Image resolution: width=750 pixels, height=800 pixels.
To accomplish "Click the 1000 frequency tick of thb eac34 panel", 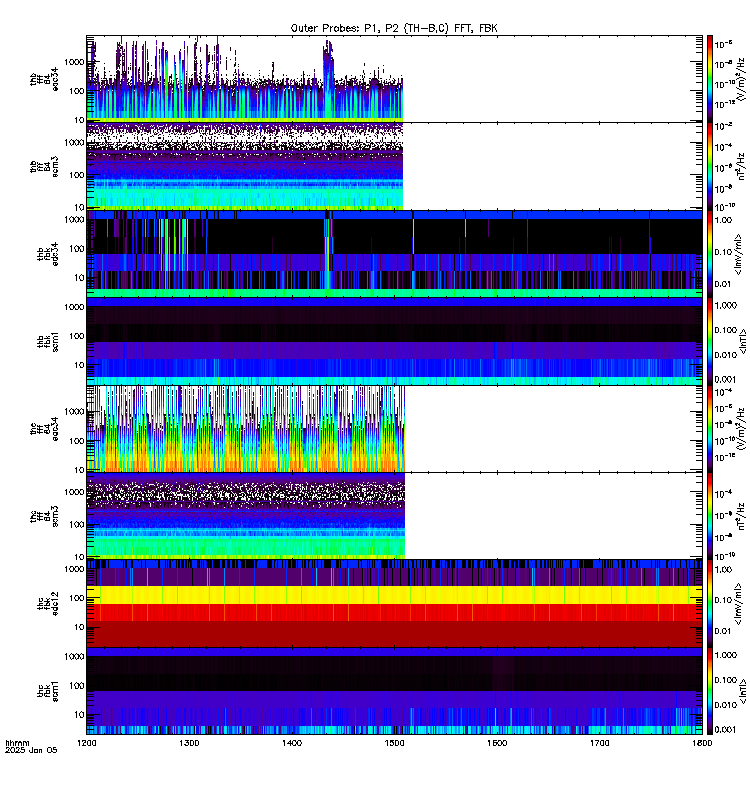I will 74,62.
